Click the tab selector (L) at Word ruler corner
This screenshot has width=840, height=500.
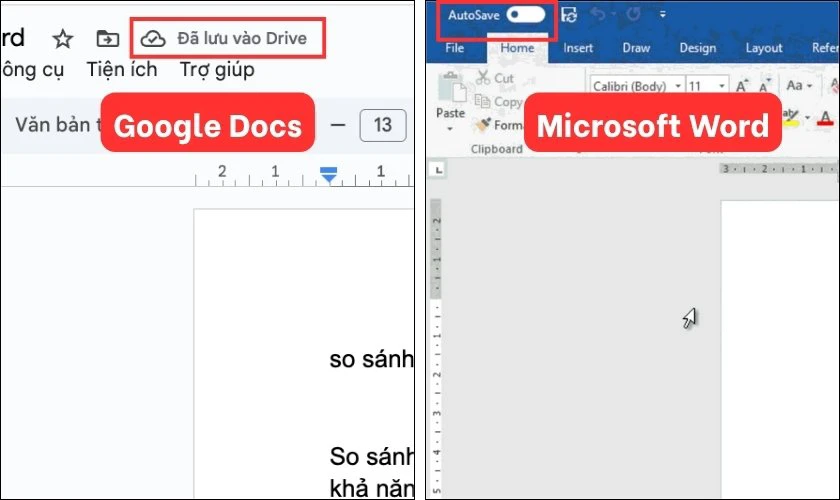point(439,170)
